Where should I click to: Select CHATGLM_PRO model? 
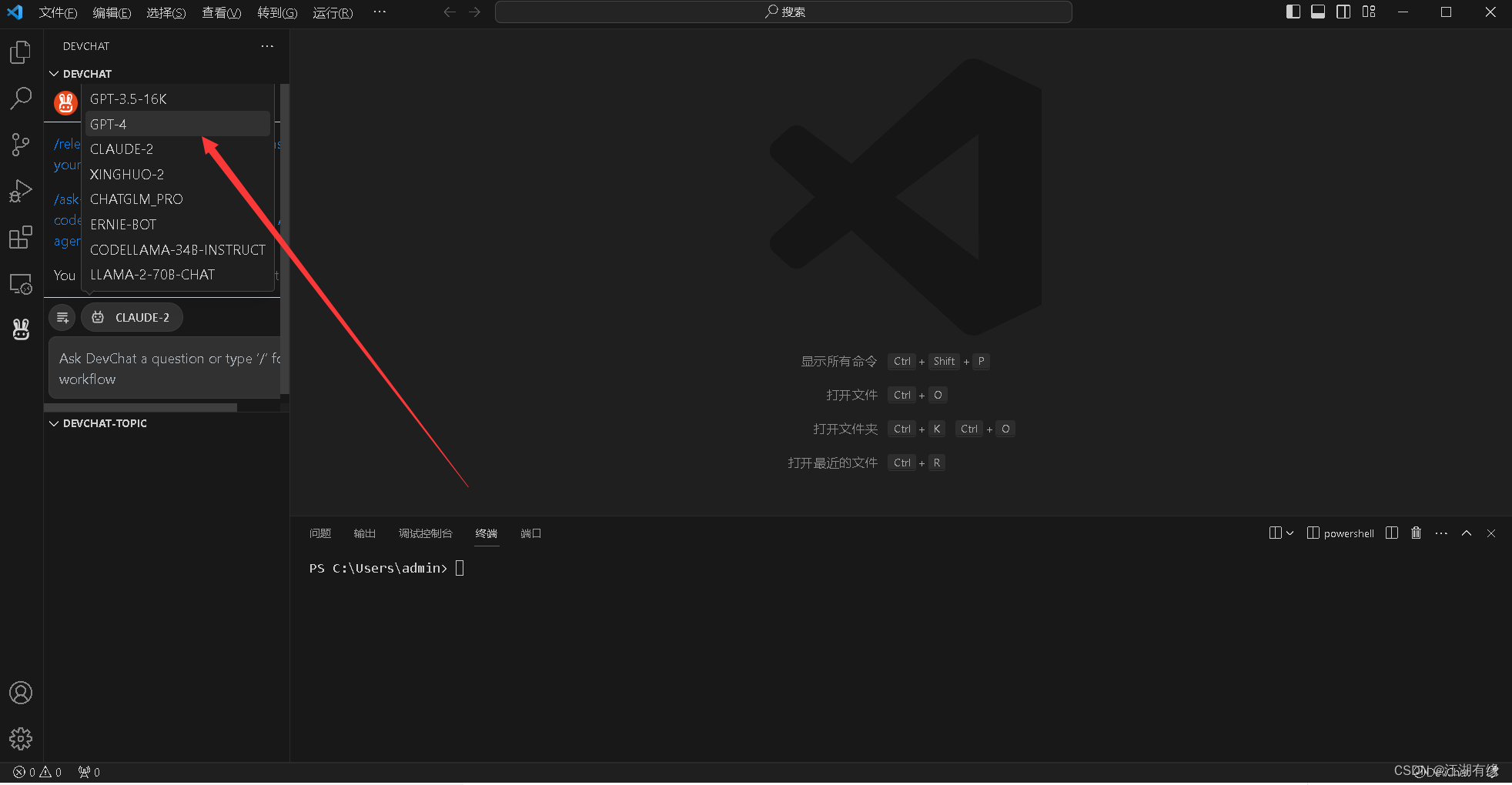(x=178, y=199)
